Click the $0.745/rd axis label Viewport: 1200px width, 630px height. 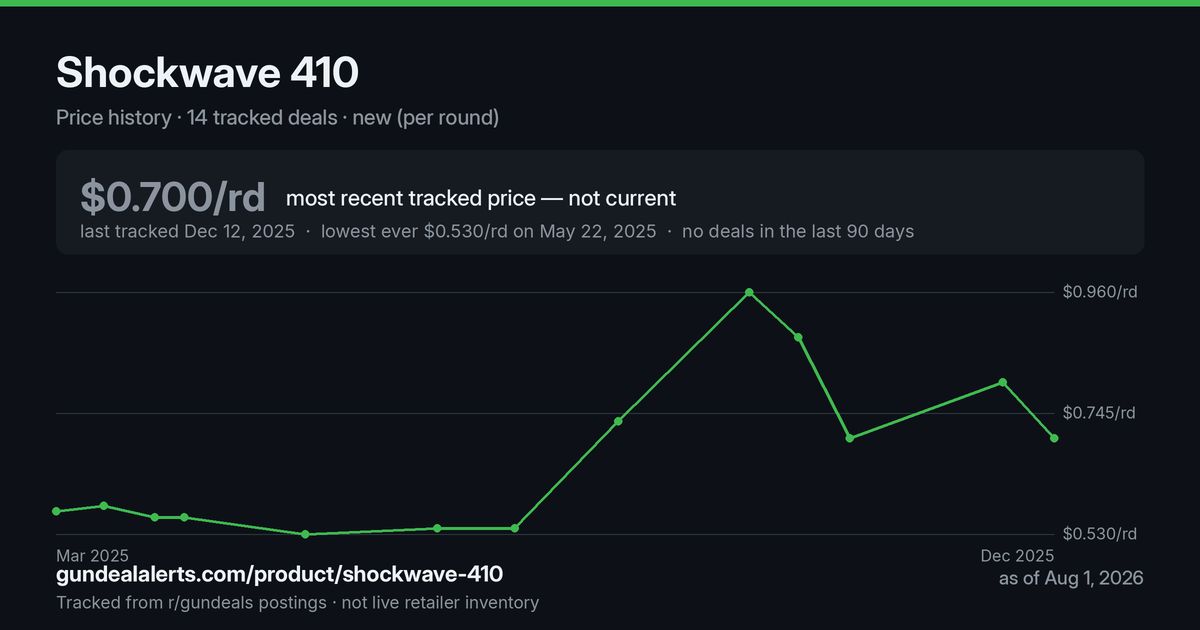pos(1100,413)
